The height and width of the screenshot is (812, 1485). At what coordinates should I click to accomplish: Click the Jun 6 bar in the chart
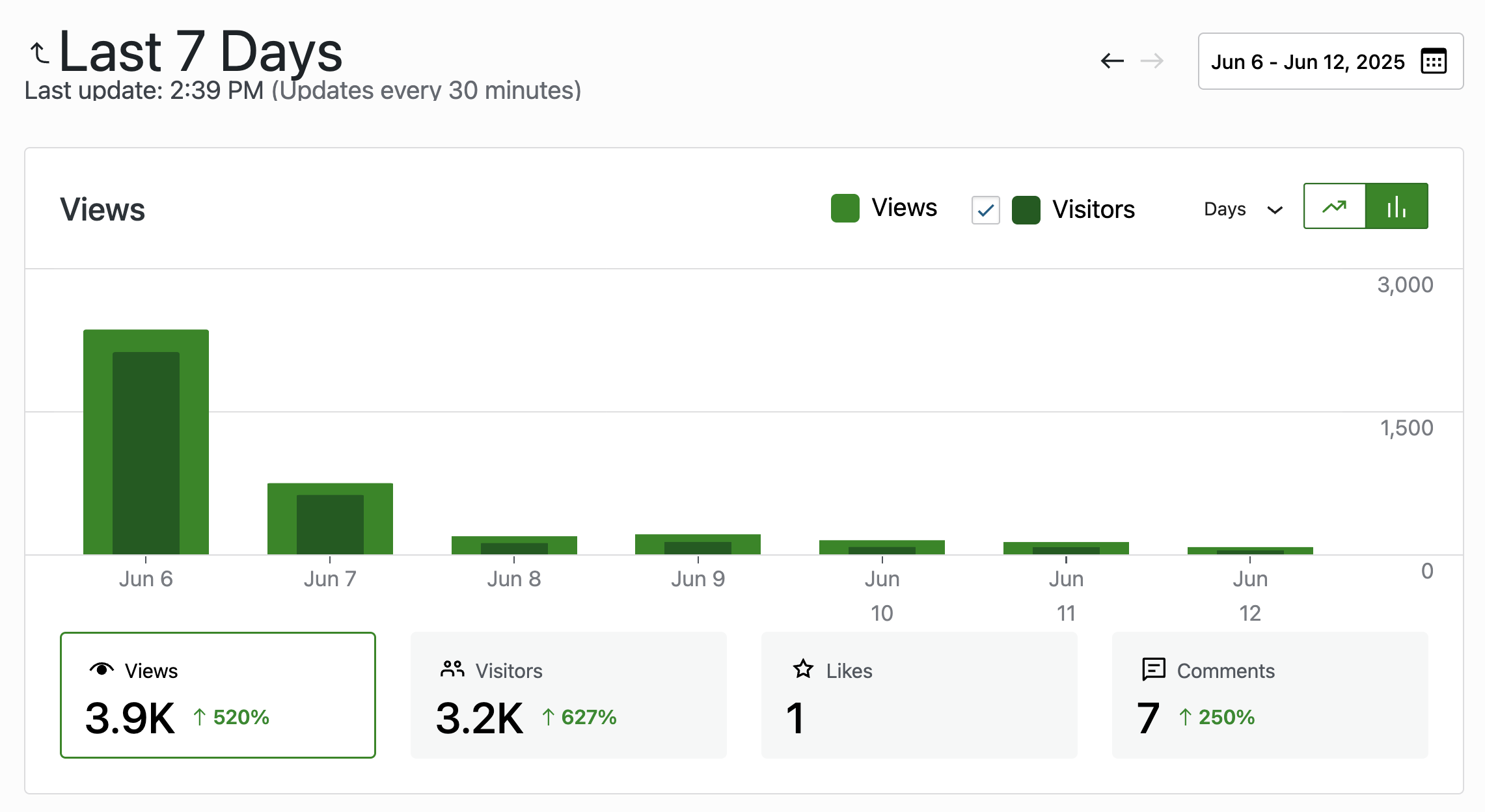pyautogui.click(x=146, y=442)
